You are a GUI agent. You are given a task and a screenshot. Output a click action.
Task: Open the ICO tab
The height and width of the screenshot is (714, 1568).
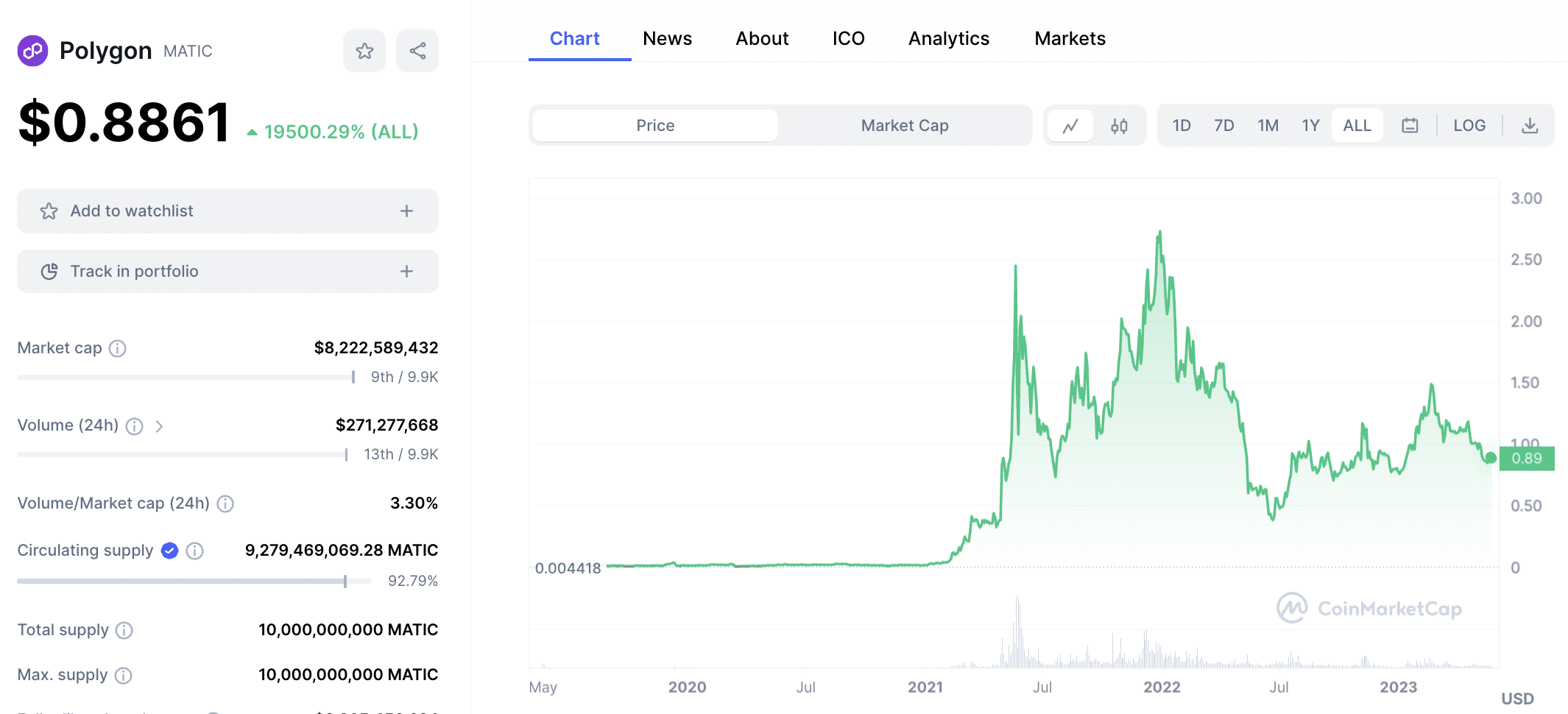(x=848, y=39)
